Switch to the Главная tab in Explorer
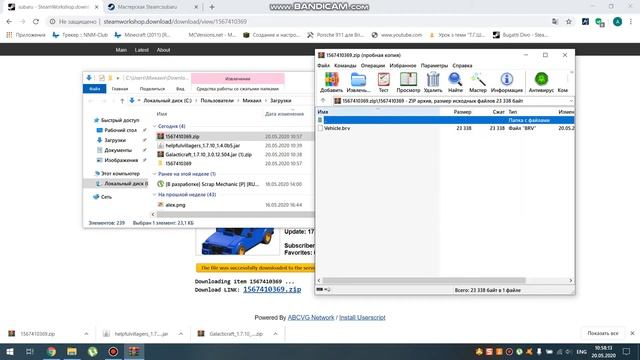This screenshot has height=360, width=640. tap(120, 89)
